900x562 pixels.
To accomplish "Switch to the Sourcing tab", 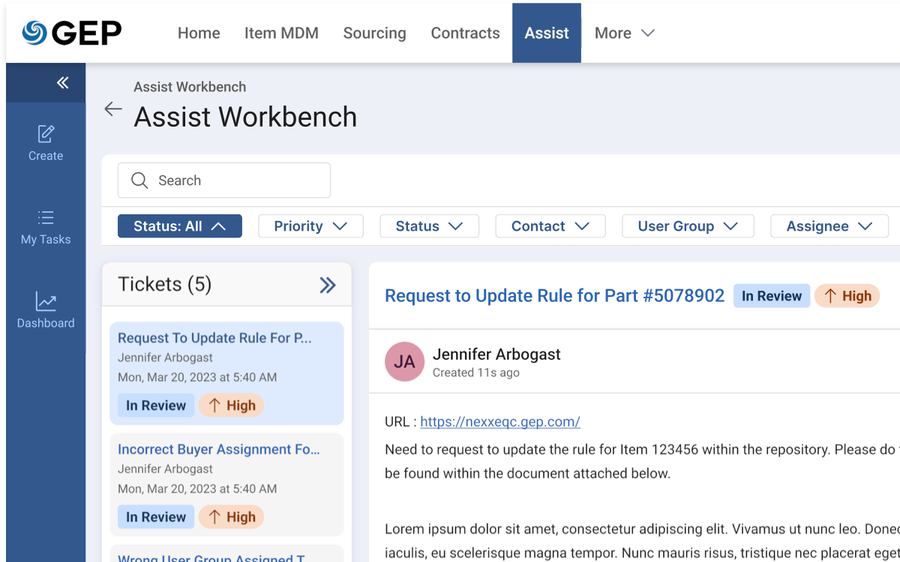I will pyautogui.click(x=375, y=33).
